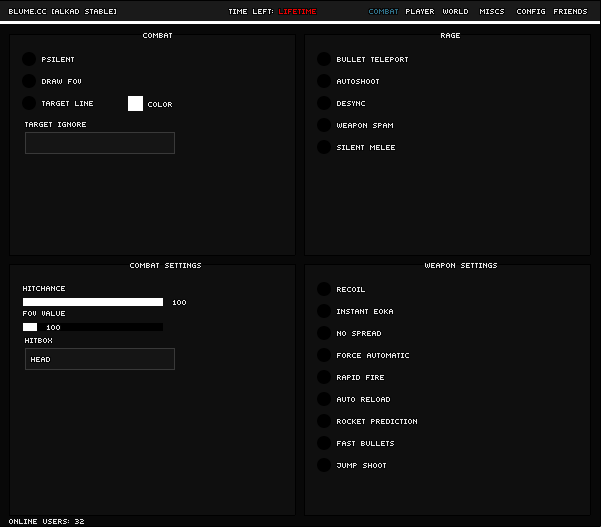The height and width of the screenshot is (527, 601).
Task: Click the Hitchance slider bar
Action: pos(93,302)
